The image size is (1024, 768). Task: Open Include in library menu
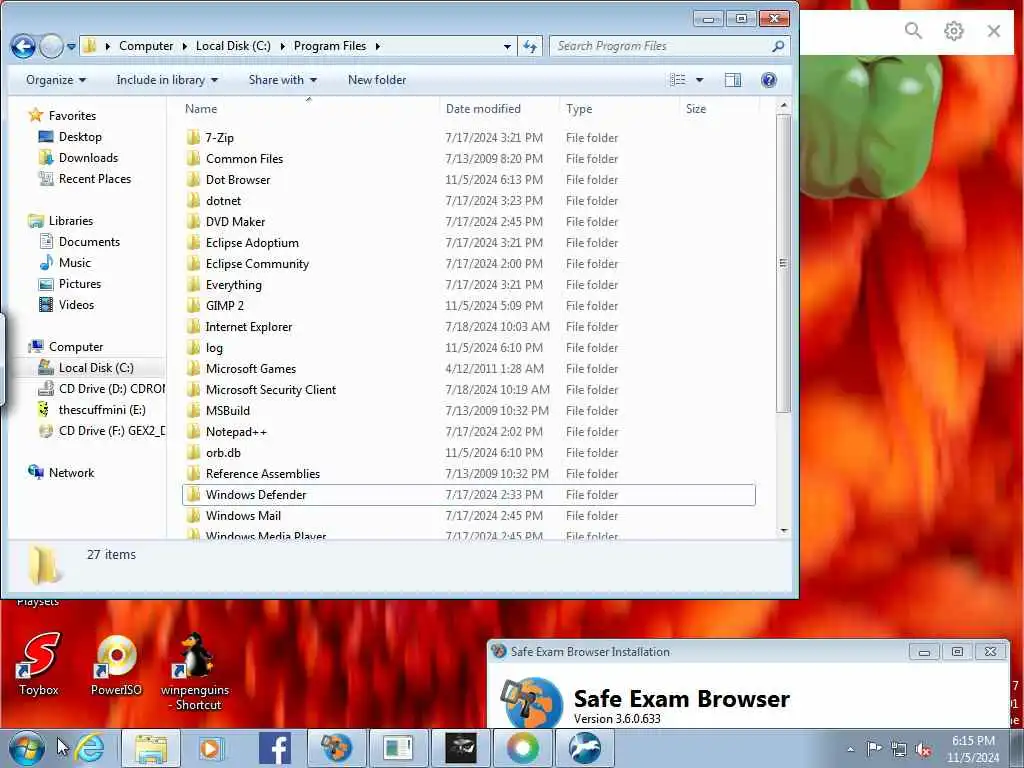(x=167, y=80)
